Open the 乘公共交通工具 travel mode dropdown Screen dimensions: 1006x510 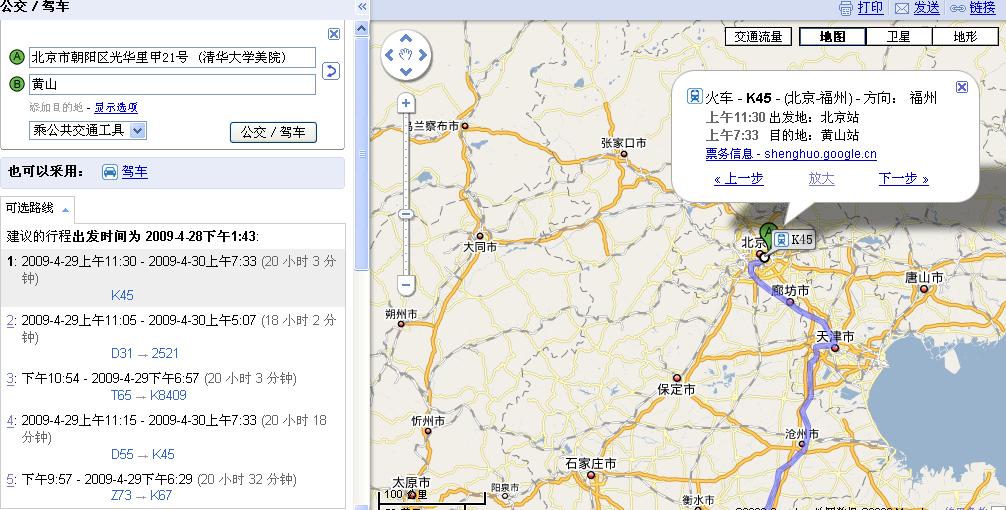(x=88, y=130)
